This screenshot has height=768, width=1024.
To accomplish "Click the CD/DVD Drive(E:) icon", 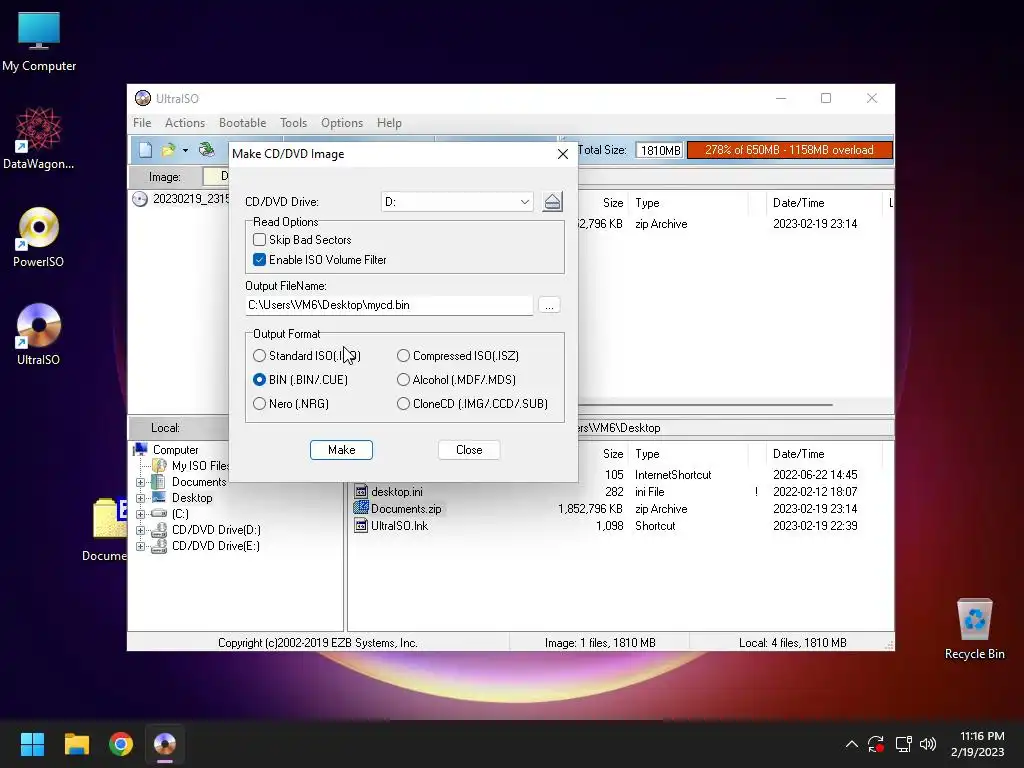I will pos(159,546).
